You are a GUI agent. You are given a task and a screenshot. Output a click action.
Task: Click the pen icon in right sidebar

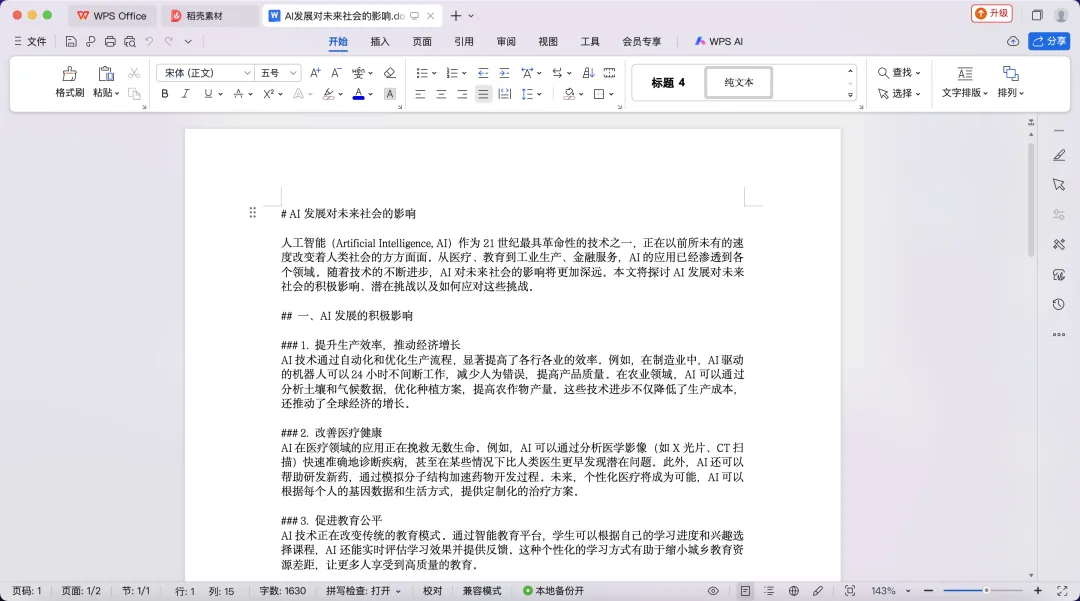(1059, 156)
